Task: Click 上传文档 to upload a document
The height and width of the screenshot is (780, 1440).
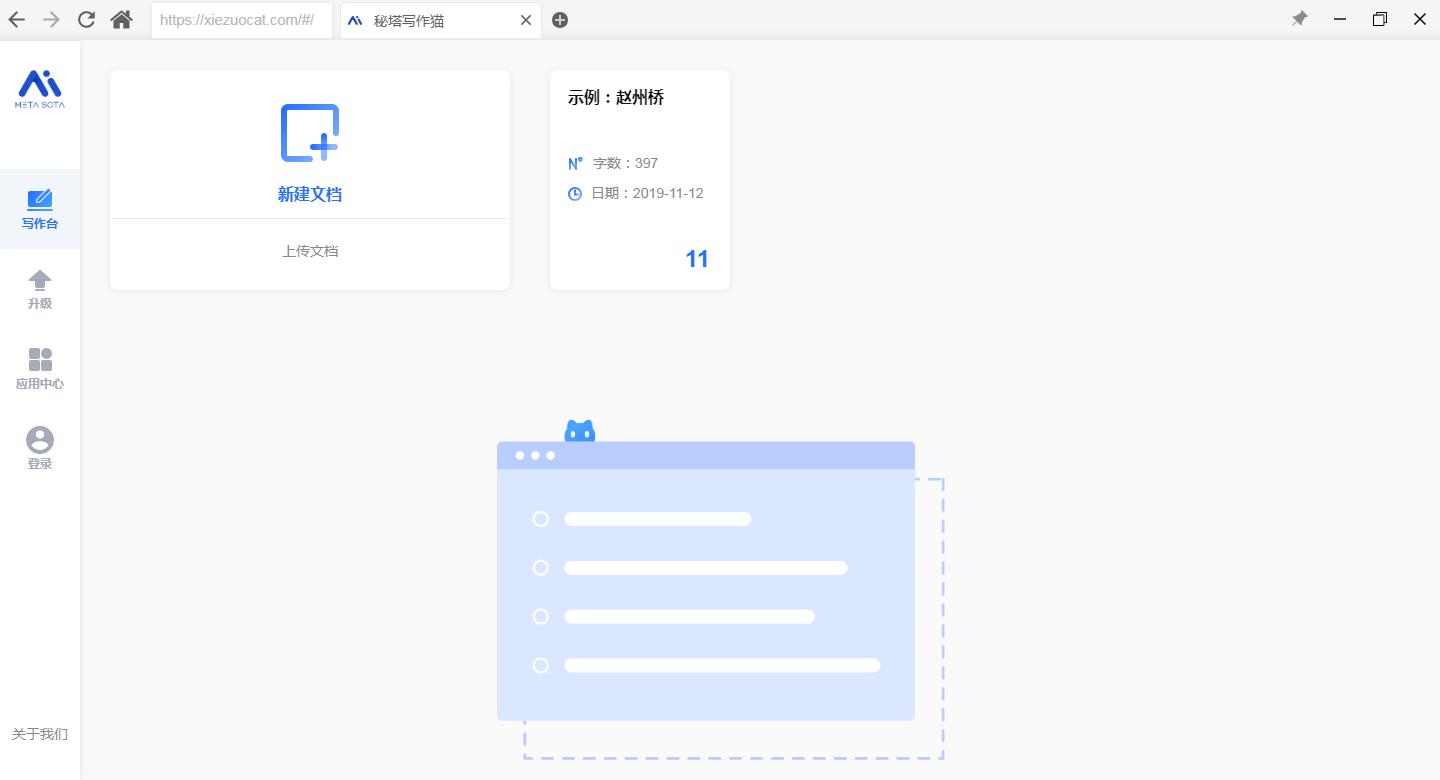Action: click(310, 251)
